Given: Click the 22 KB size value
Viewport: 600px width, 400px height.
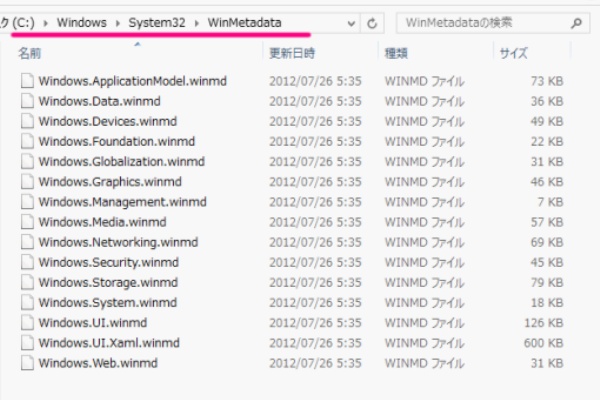Looking at the screenshot, I should click(x=547, y=142).
